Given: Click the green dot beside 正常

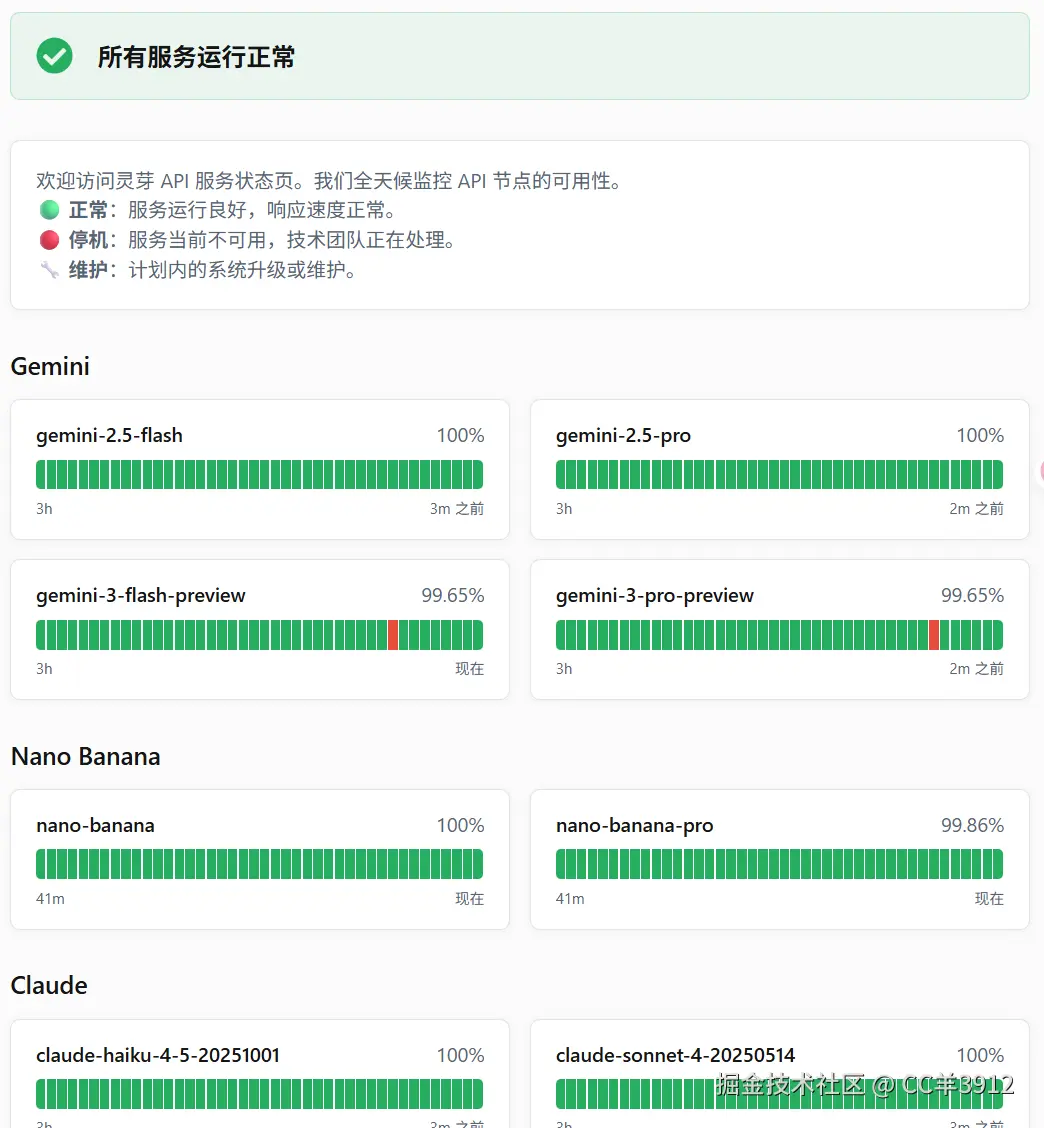Looking at the screenshot, I should (50, 210).
